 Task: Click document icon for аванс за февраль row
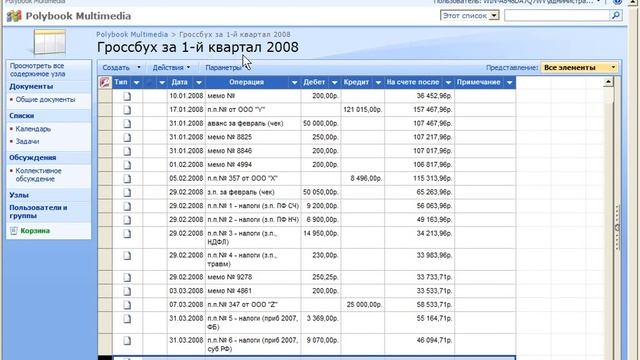[127, 124]
